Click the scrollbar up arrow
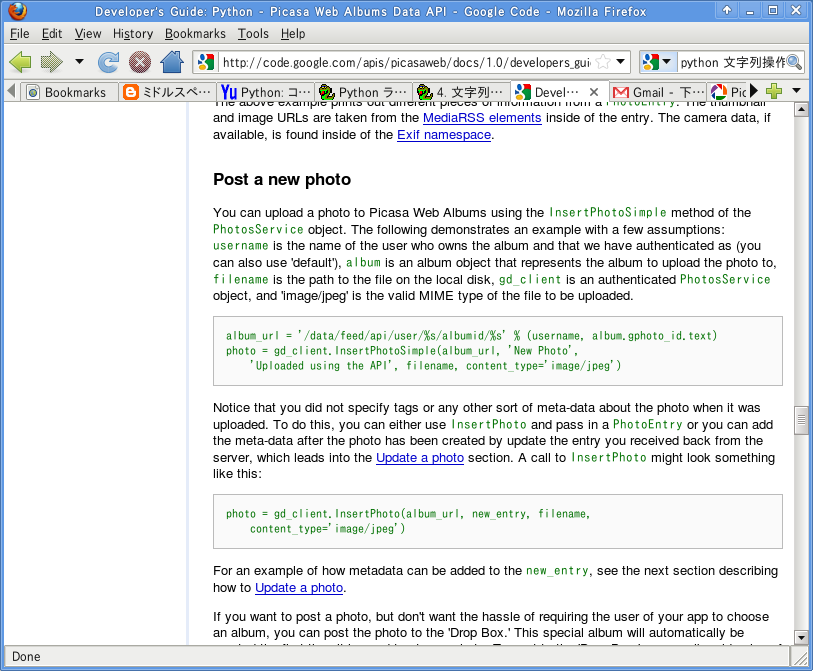Screen dimensions: 813x671 (x=802, y=109)
